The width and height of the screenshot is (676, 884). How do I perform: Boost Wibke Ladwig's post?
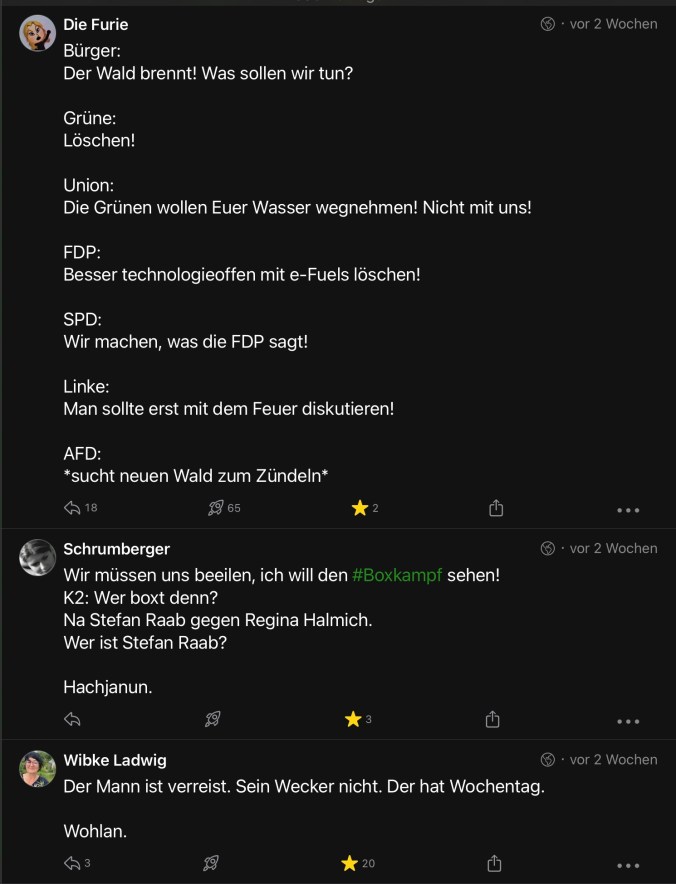(x=211, y=863)
